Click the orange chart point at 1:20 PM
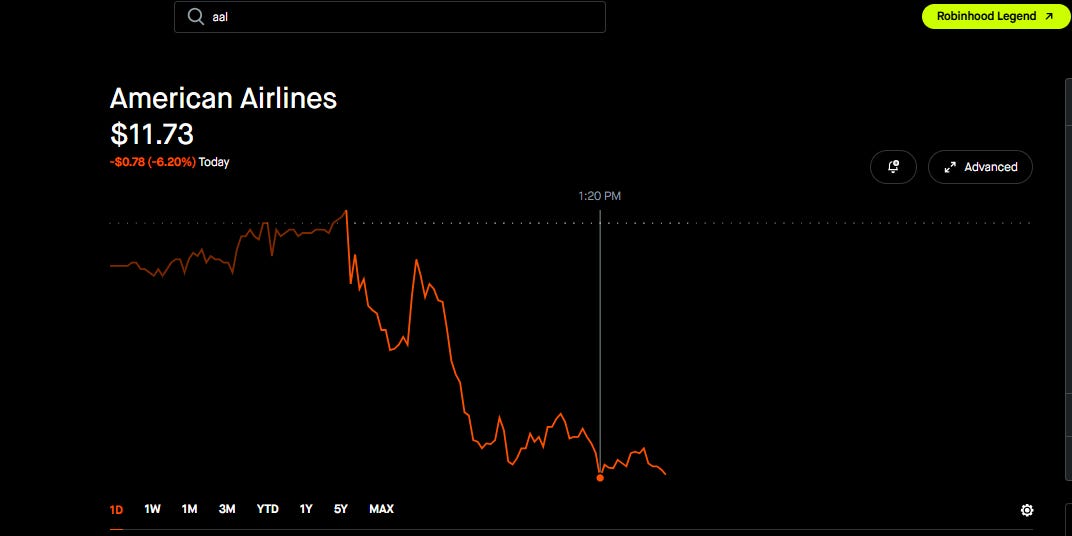 600,478
